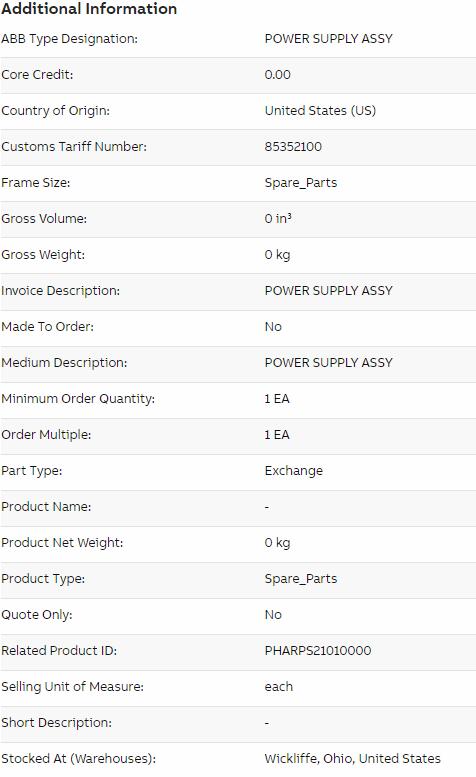Select the Wickliffe, Ohio warehouse text
The image size is (476, 777).
(x=353, y=759)
